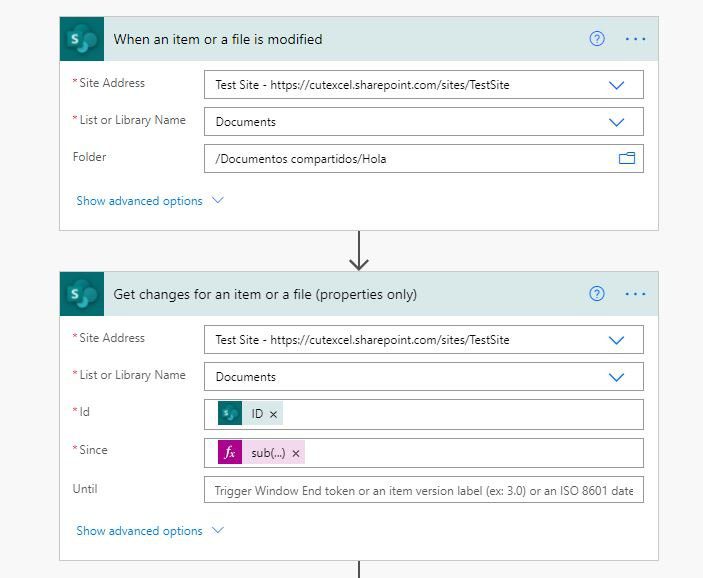This screenshot has height=578, width=703.
Task: Expand List or Library Name dropdown in trigger
Action: click(x=616, y=122)
